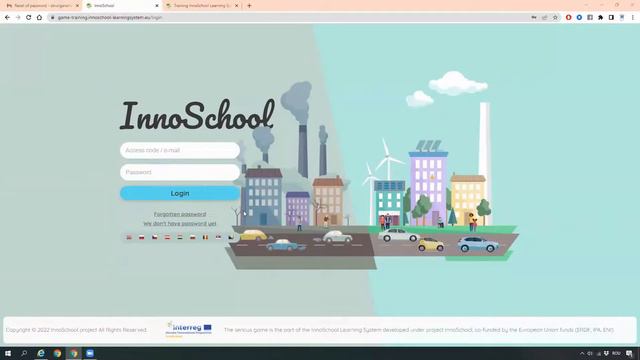This screenshot has height=360, width=640.
Task: Click the Interreg logo in the footer
Action: coord(189,329)
